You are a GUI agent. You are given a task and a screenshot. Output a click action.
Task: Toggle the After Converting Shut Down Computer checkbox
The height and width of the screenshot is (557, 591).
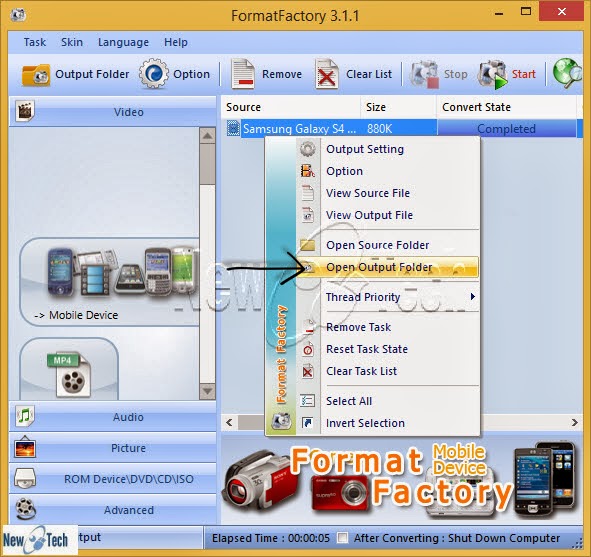pos(342,538)
